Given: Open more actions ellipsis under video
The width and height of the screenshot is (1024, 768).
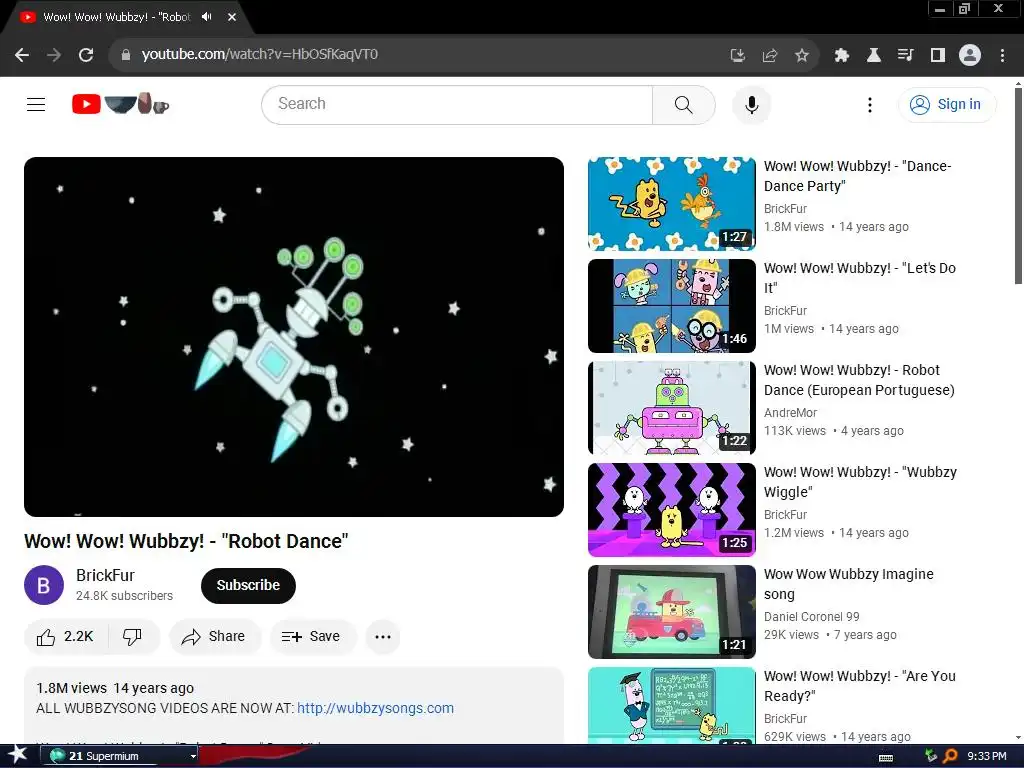Looking at the screenshot, I should [x=383, y=637].
